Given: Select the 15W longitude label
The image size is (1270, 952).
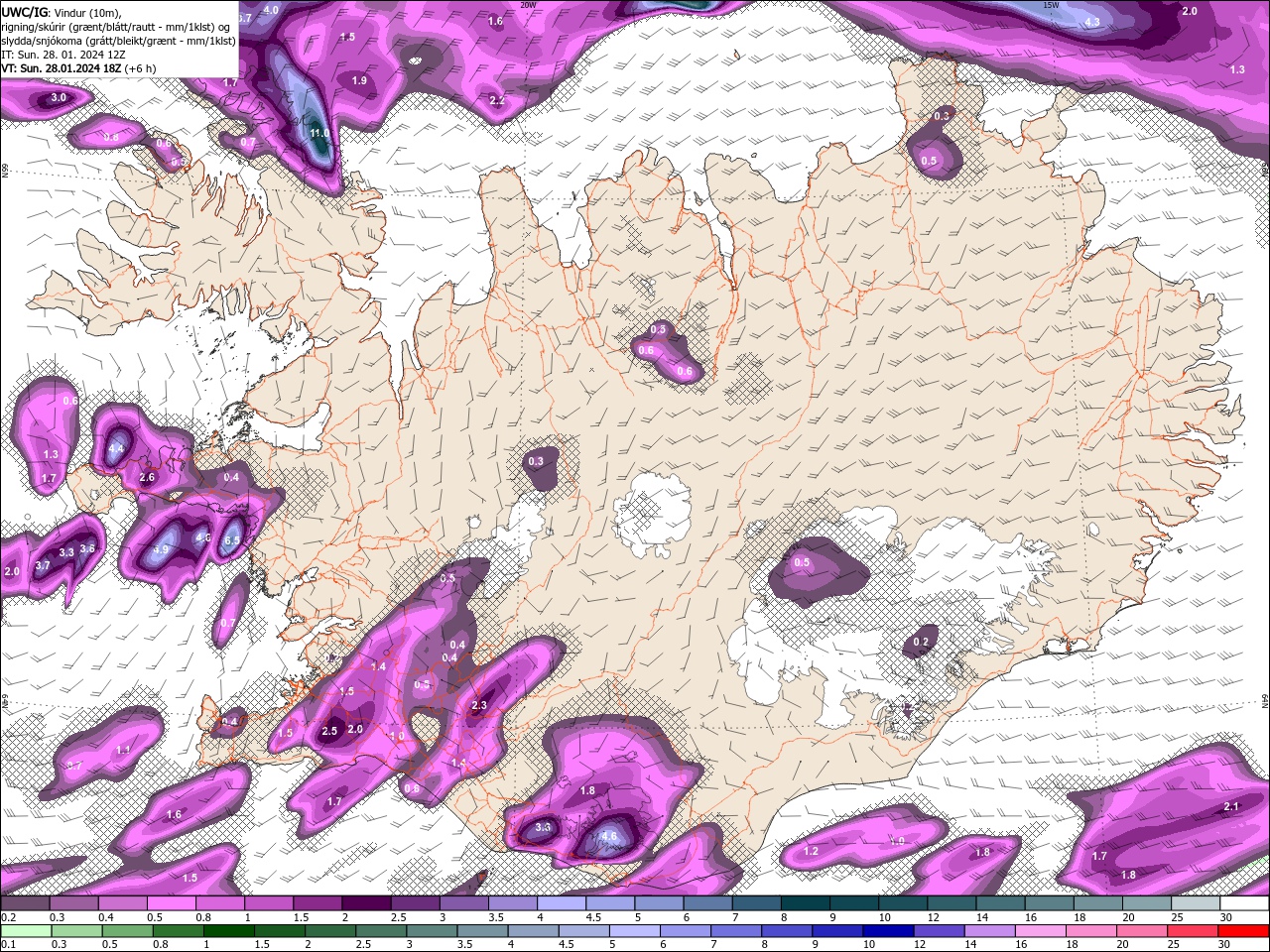Looking at the screenshot, I should (1051, 5).
